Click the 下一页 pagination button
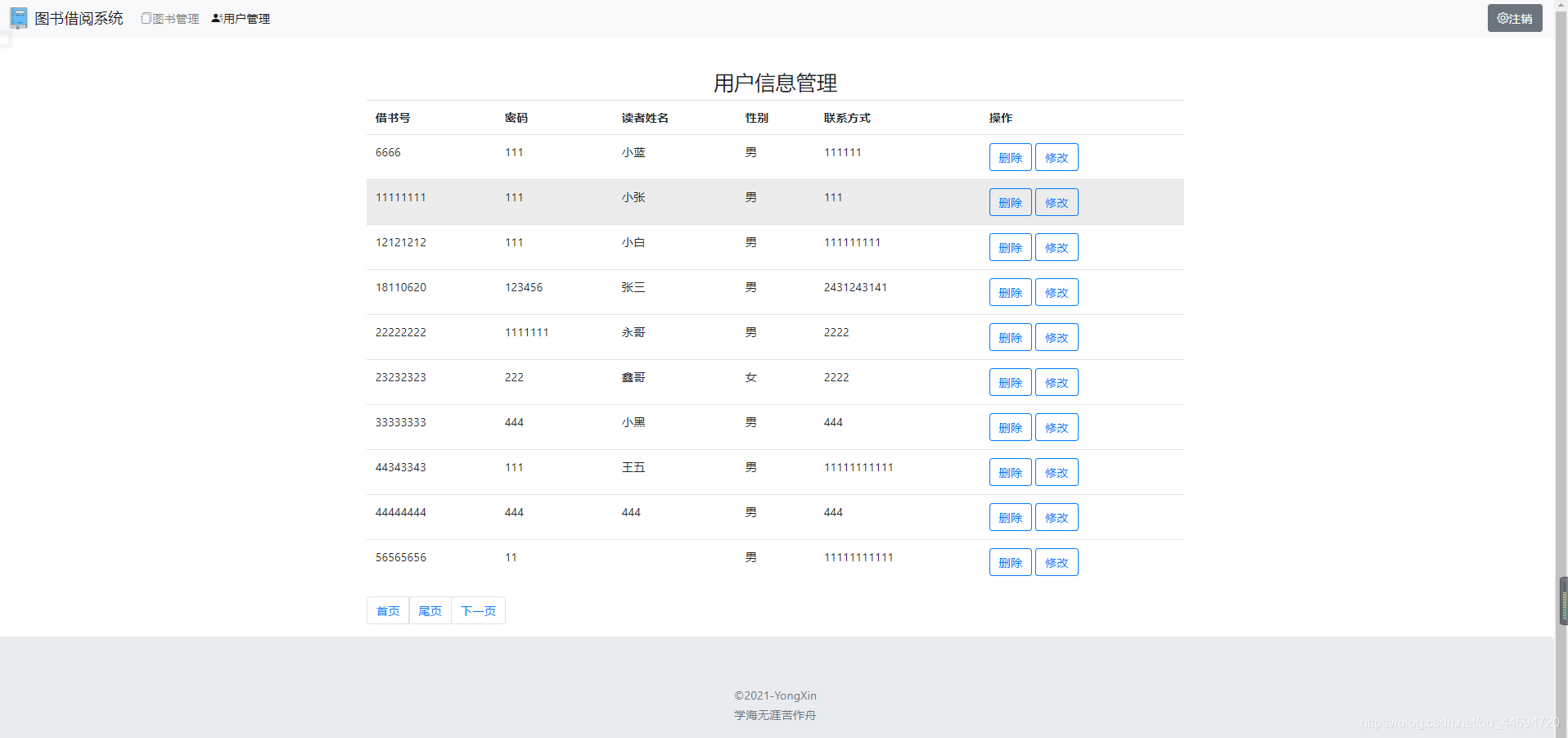 (477, 610)
